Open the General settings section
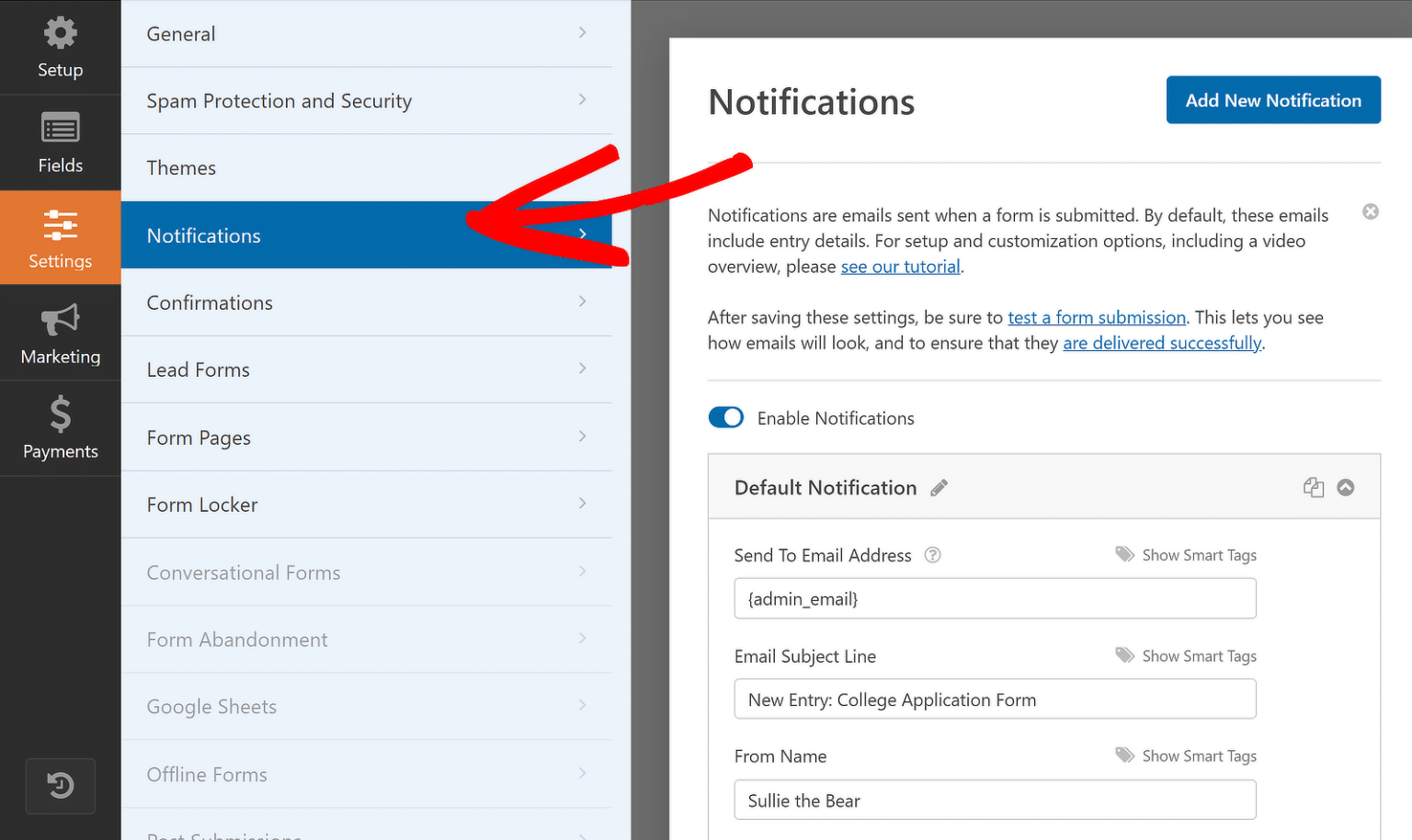This screenshot has height=840, width=1412. pyautogui.click(x=368, y=33)
